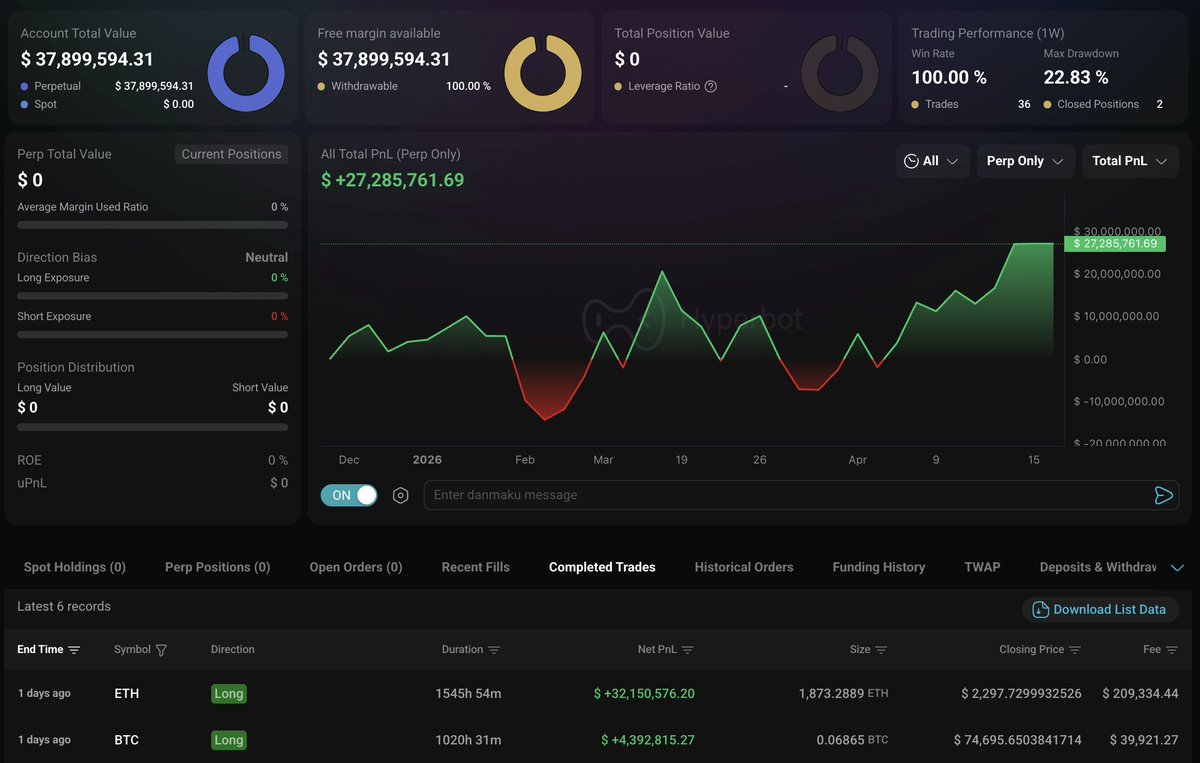1200x763 pixels.
Task: Sort by Size column icon
Action: click(881, 650)
